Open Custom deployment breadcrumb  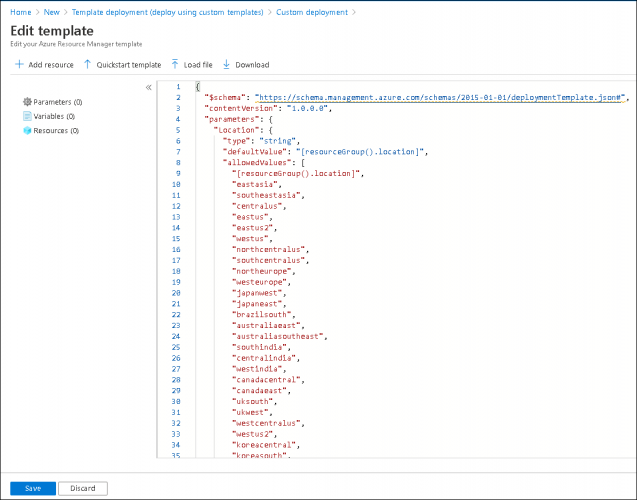pos(311,12)
